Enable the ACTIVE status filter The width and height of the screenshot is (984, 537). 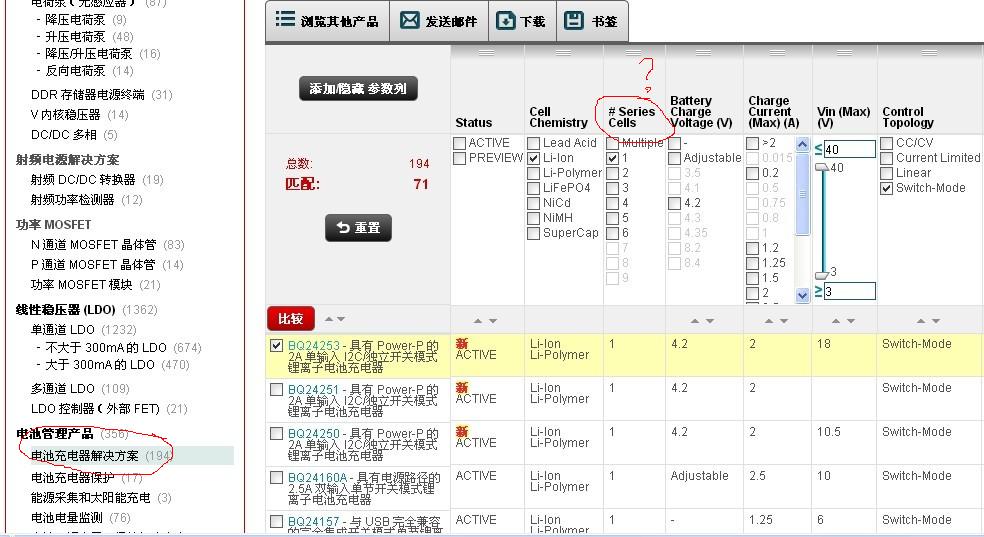tap(459, 143)
